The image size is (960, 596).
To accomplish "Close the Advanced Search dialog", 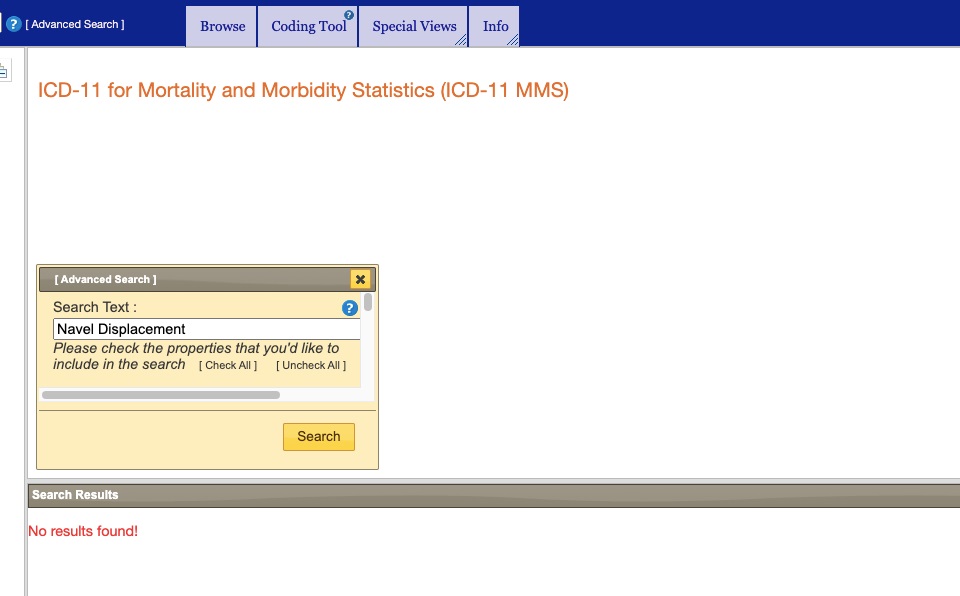I will coord(360,280).
